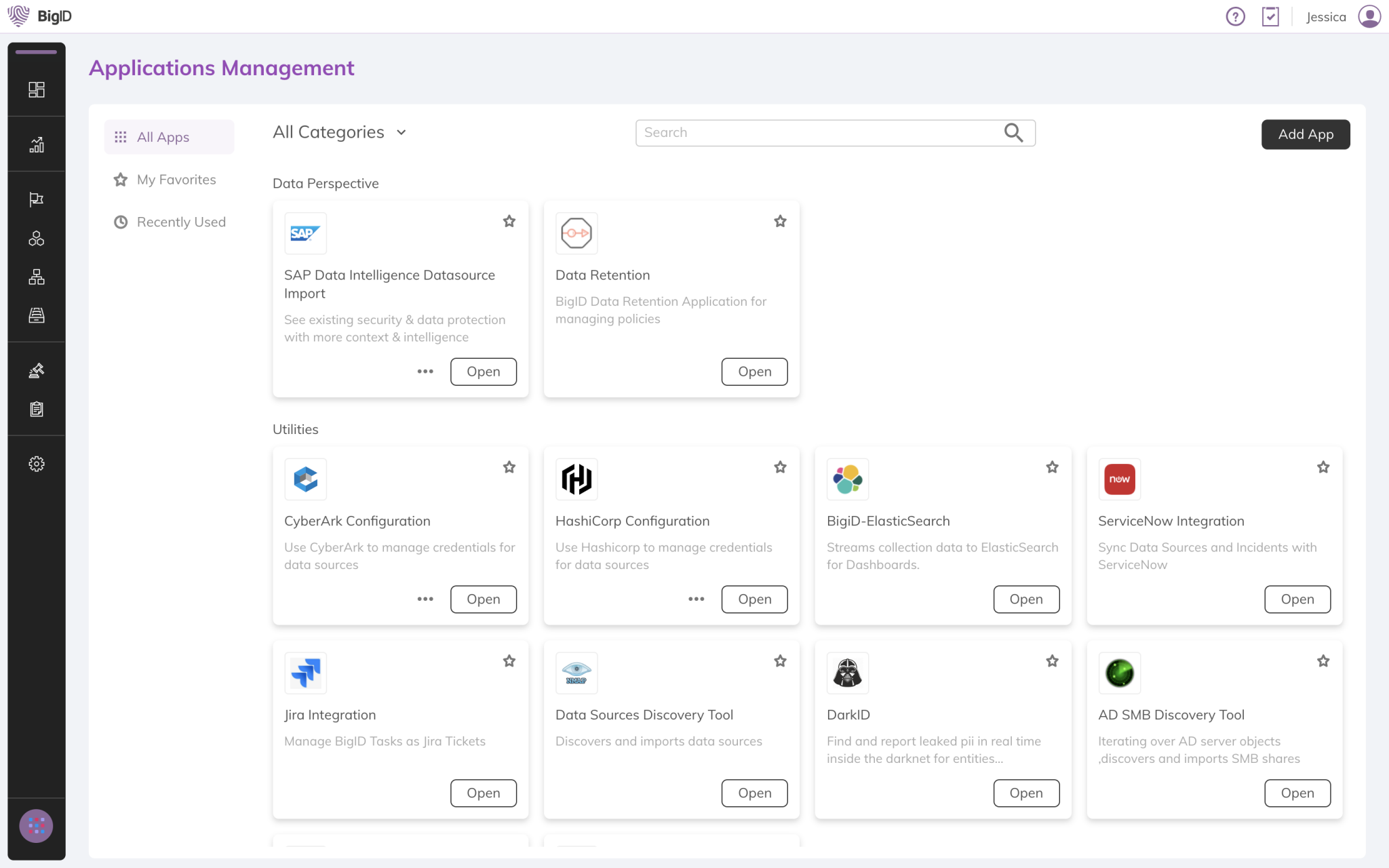Image resolution: width=1389 pixels, height=868 pixels.
Task: Click the search magnifier icon
Action: (1013, 133)
